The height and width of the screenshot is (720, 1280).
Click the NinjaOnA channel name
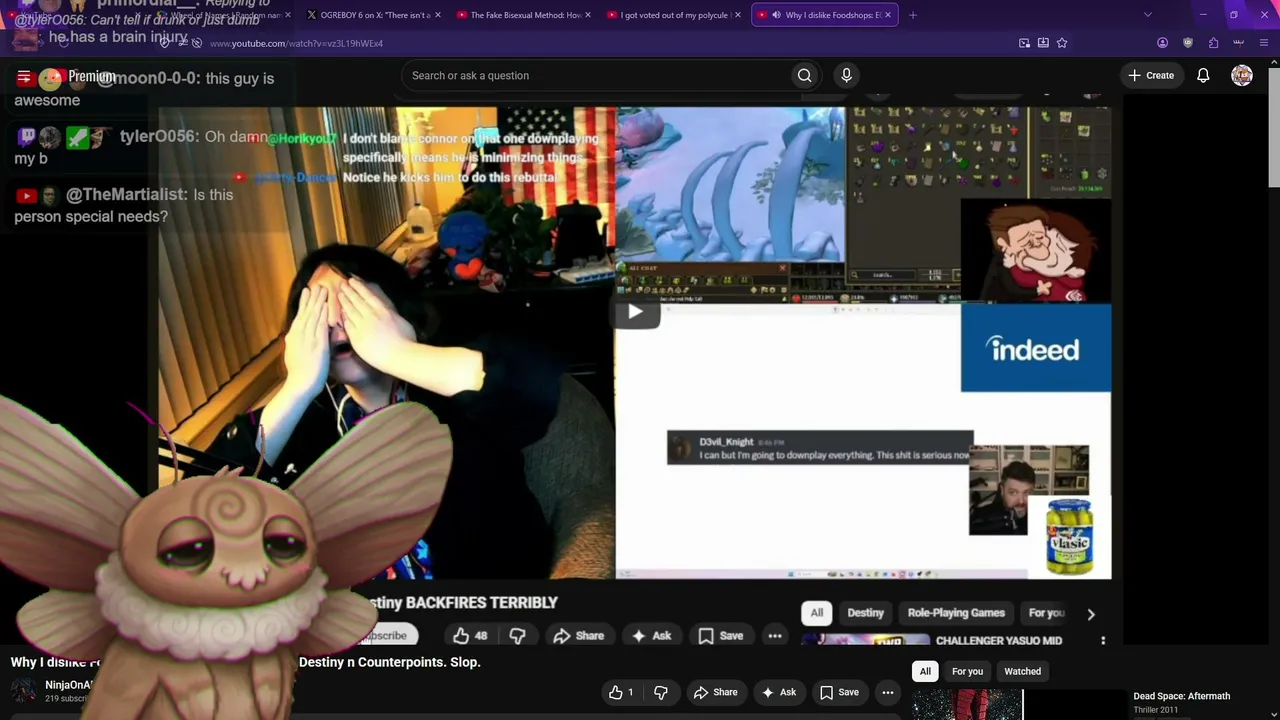[x=68, y=685]
